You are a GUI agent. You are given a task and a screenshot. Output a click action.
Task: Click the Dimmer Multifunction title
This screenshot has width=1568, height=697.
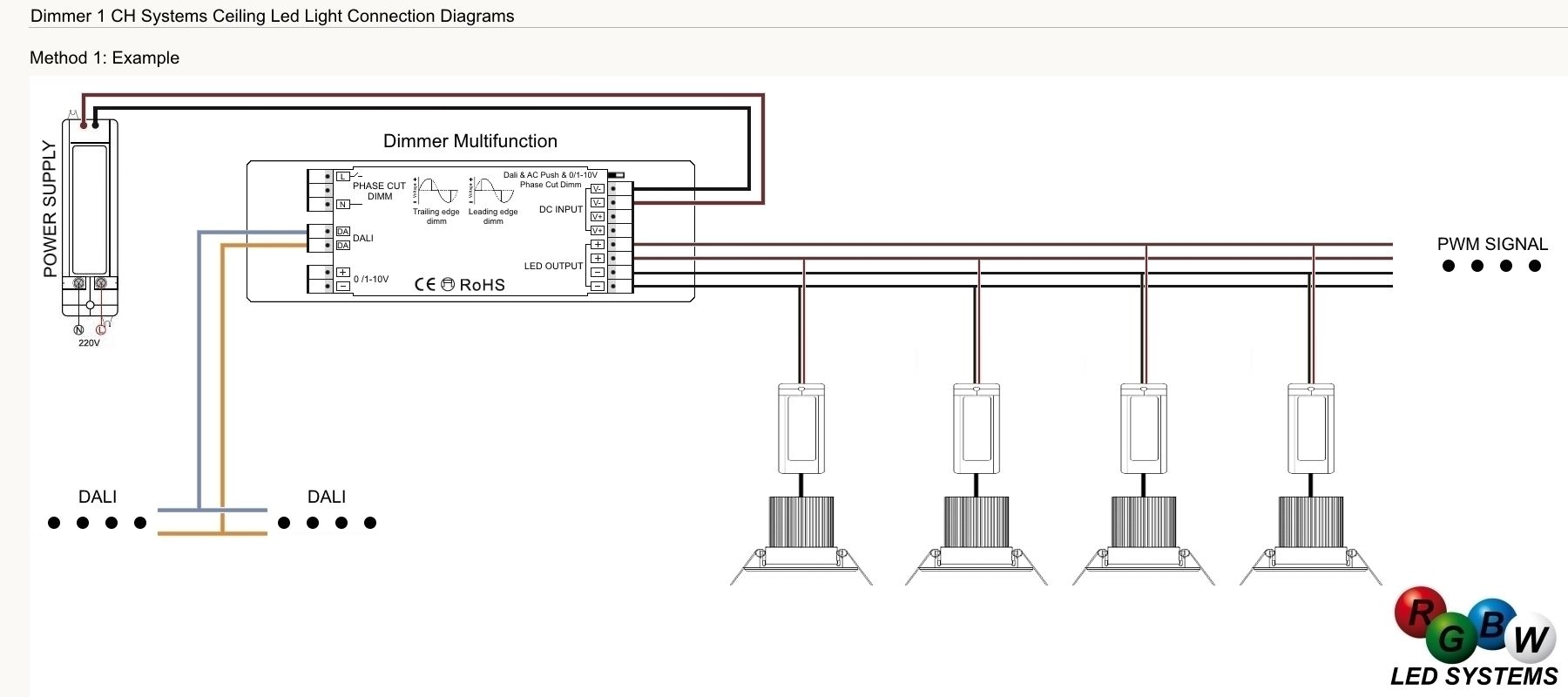(x=470, y=141)
